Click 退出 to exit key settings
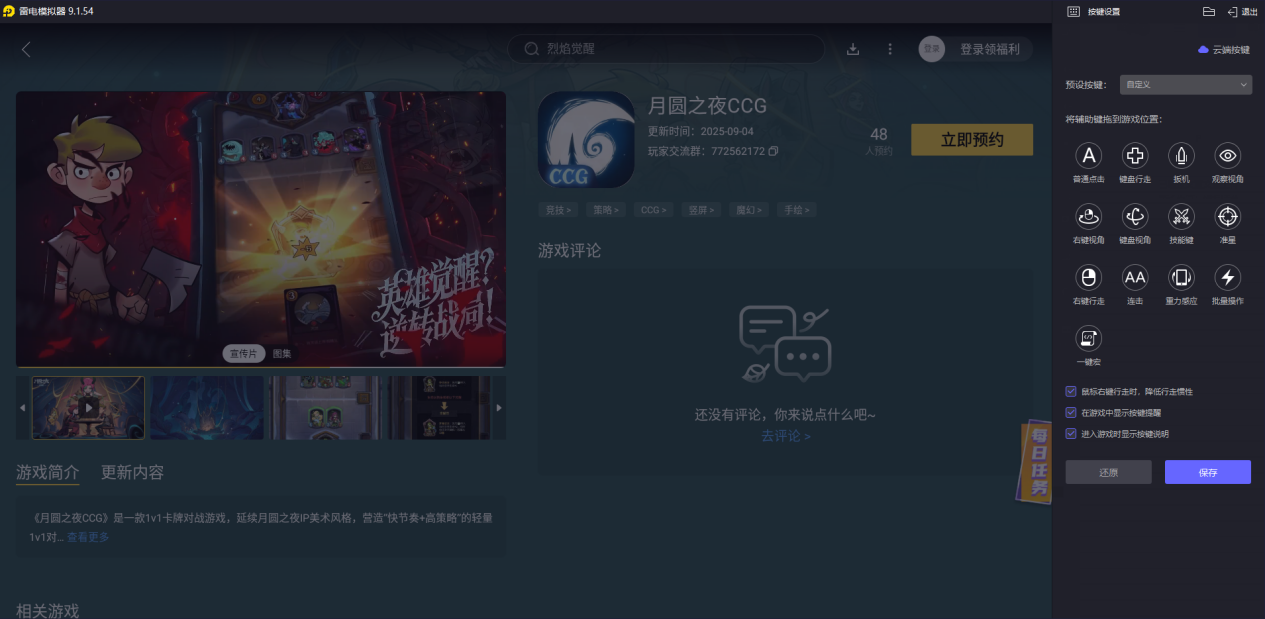This screenshot has width=1265, height=619. (x=1242, y=11)
